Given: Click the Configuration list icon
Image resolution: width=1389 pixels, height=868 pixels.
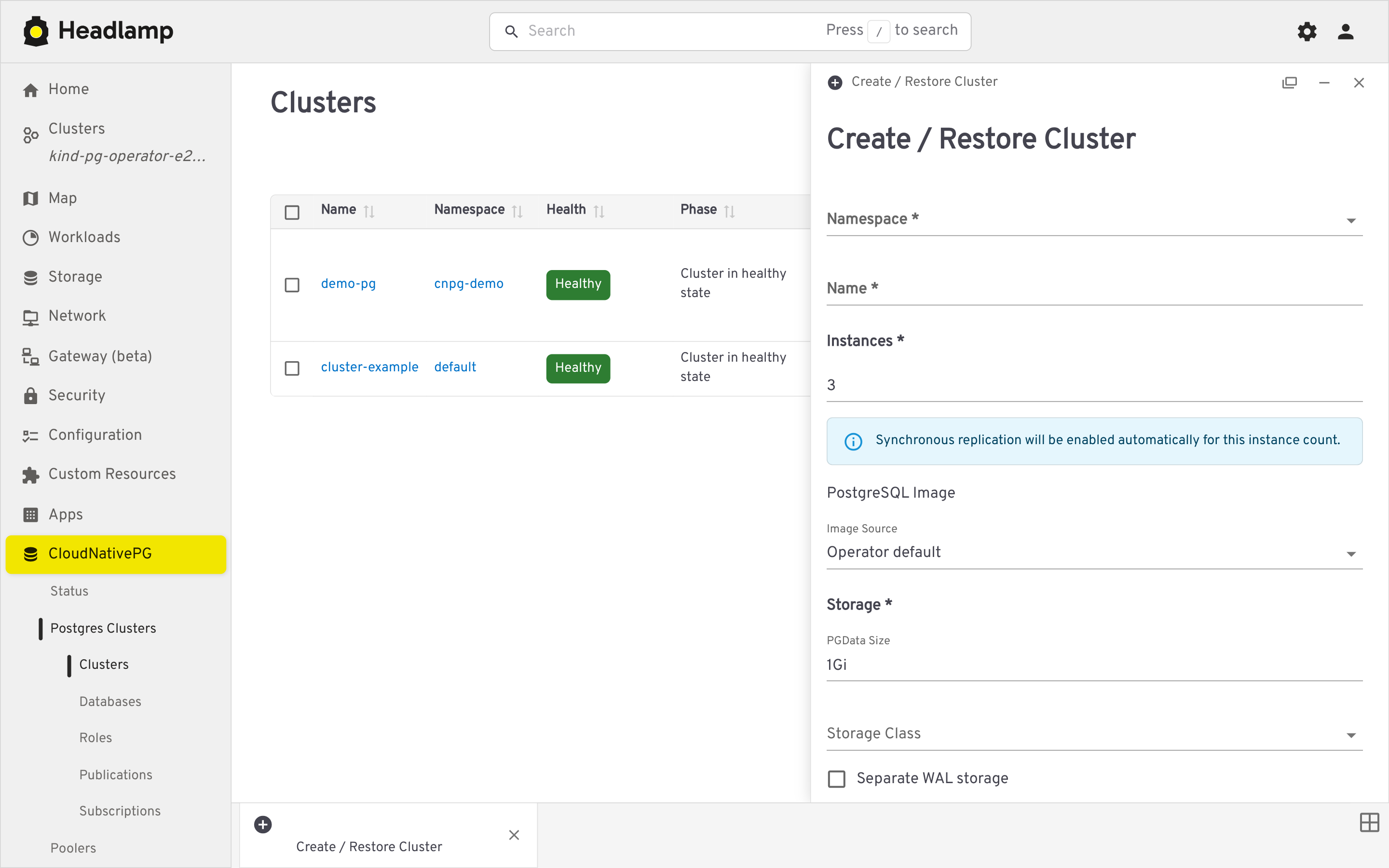Looking at the screenshot, I should coord(30,436).
